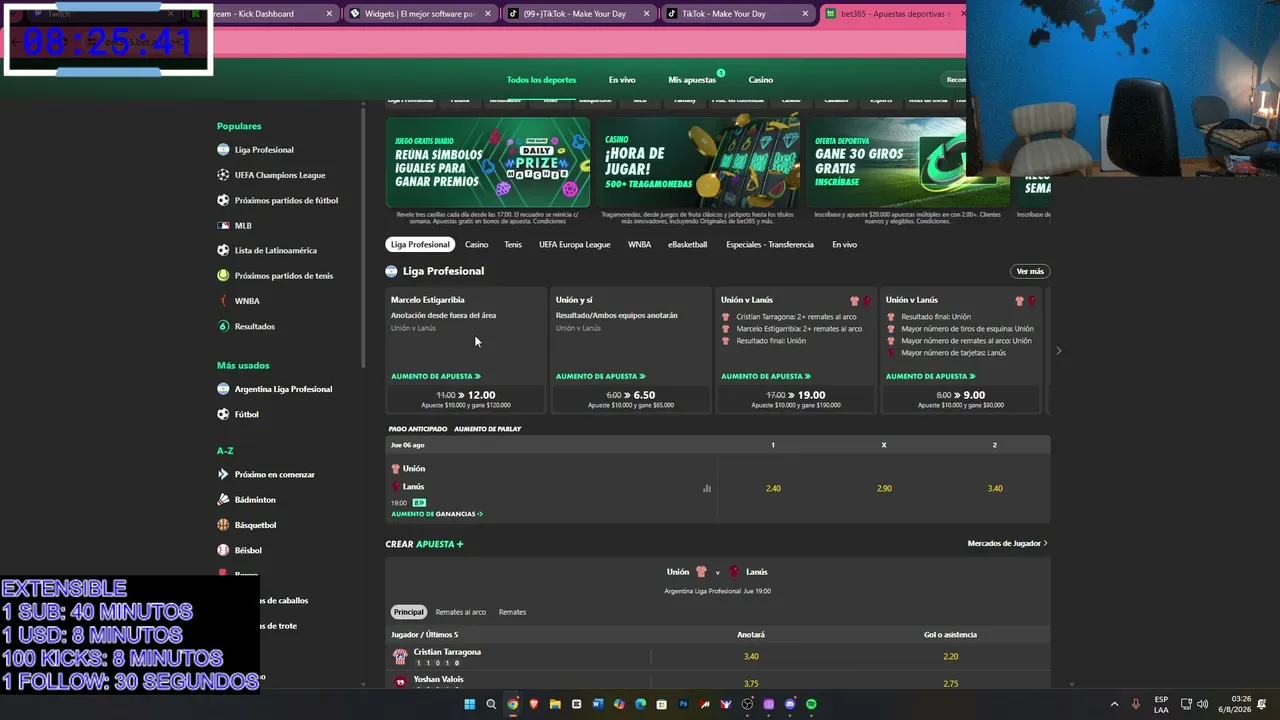Select the Tenis filter pill
The height and width of the screenshot is (720, 1280).
click(x=513, y=245)
